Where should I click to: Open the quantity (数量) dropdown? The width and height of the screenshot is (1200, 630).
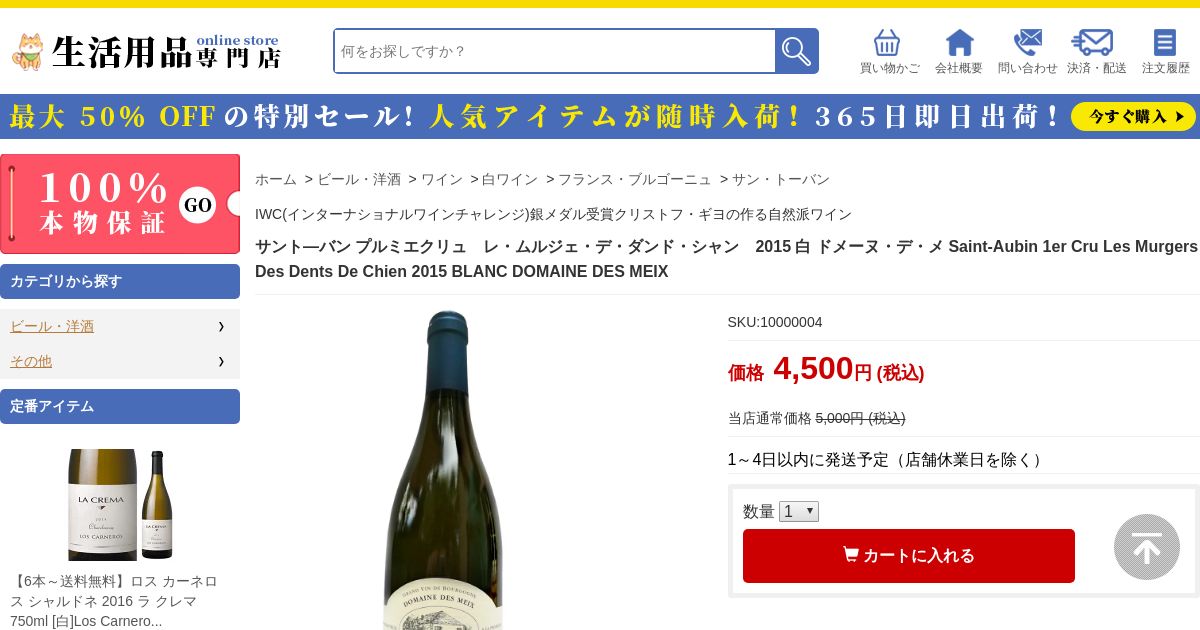799,511
